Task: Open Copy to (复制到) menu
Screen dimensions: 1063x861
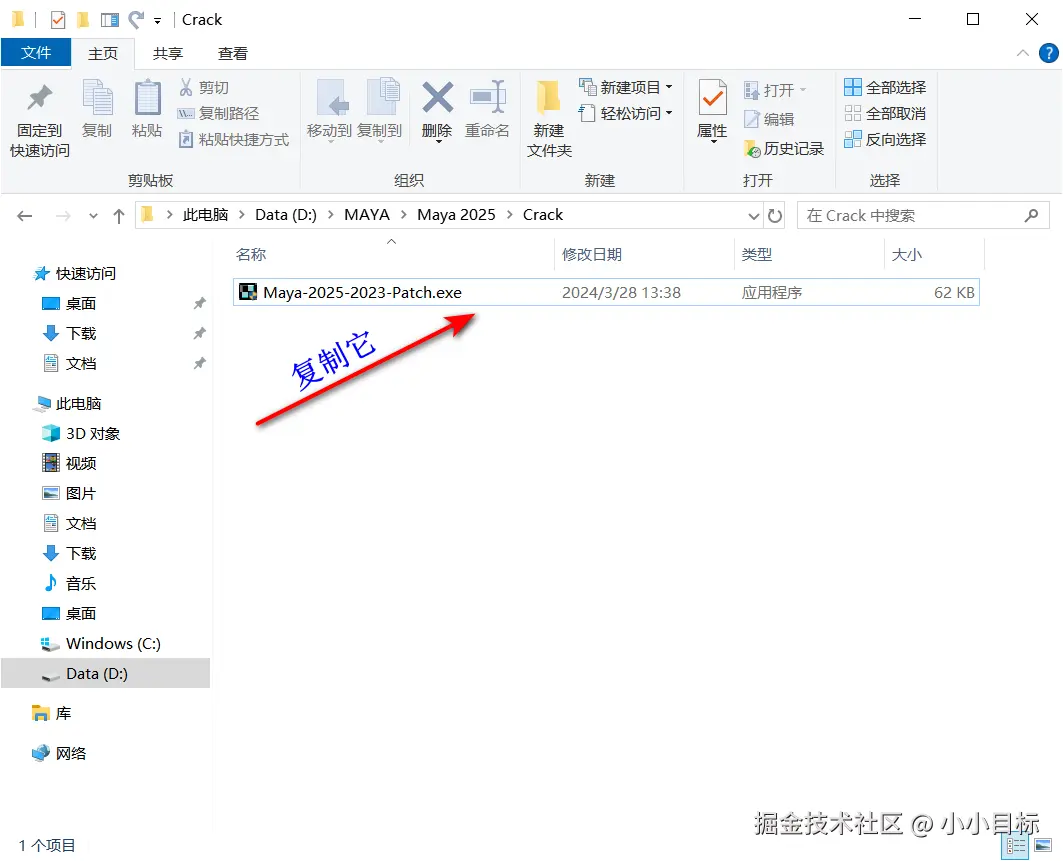Action: point(380,111)
